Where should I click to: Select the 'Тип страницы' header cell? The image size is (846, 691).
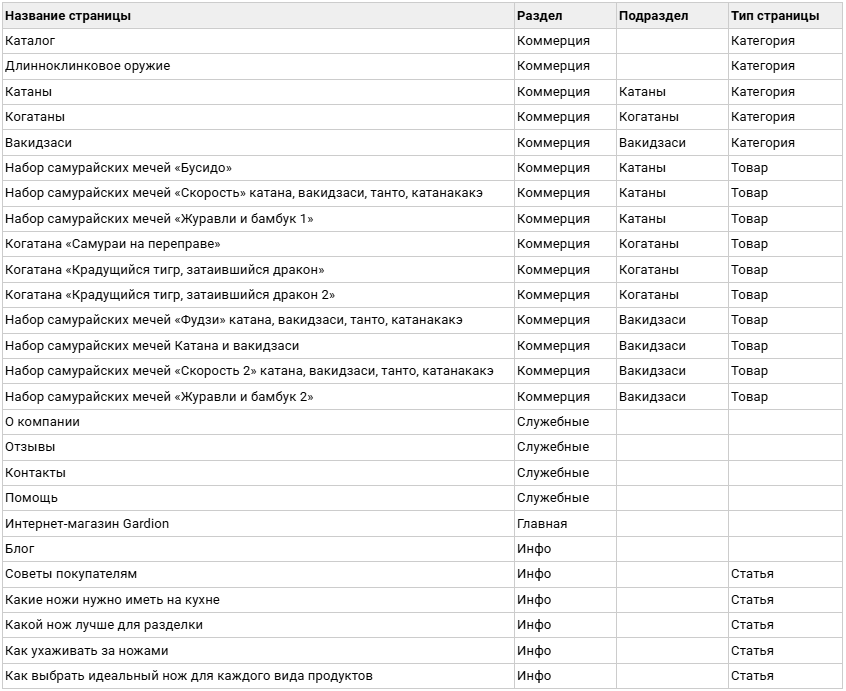coord(784,16)
